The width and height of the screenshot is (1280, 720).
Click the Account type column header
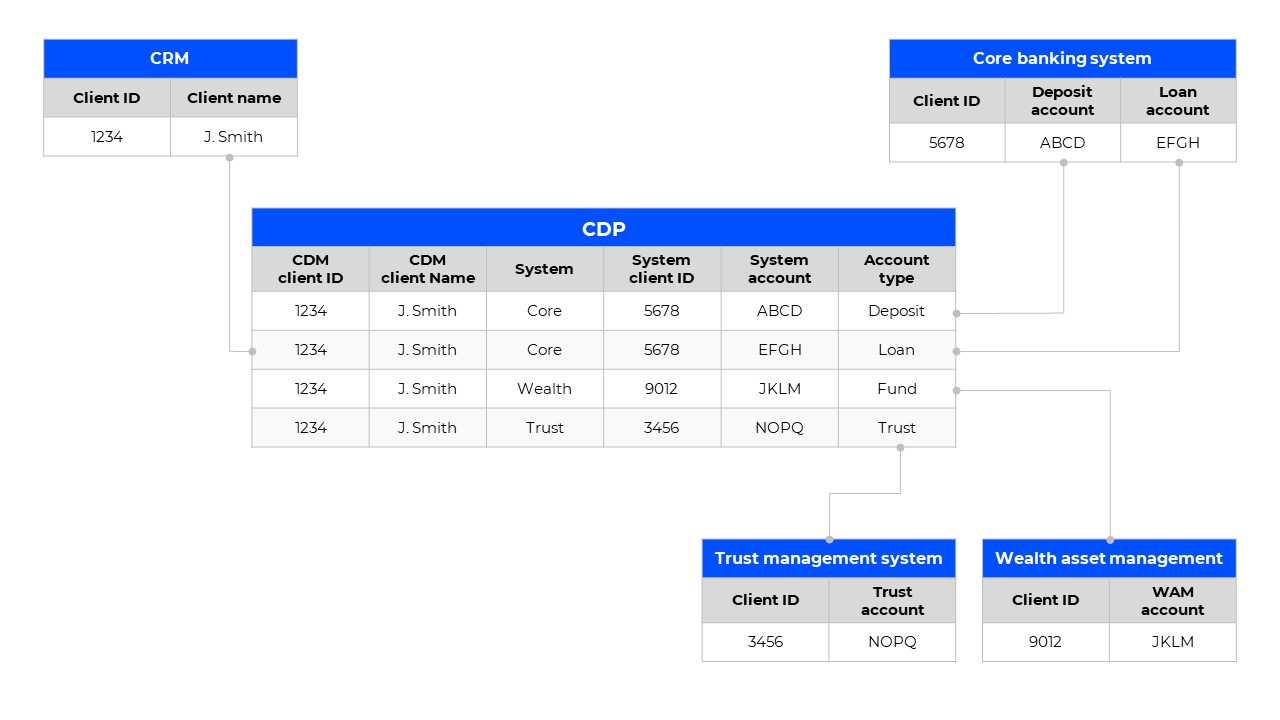(896, 269)
